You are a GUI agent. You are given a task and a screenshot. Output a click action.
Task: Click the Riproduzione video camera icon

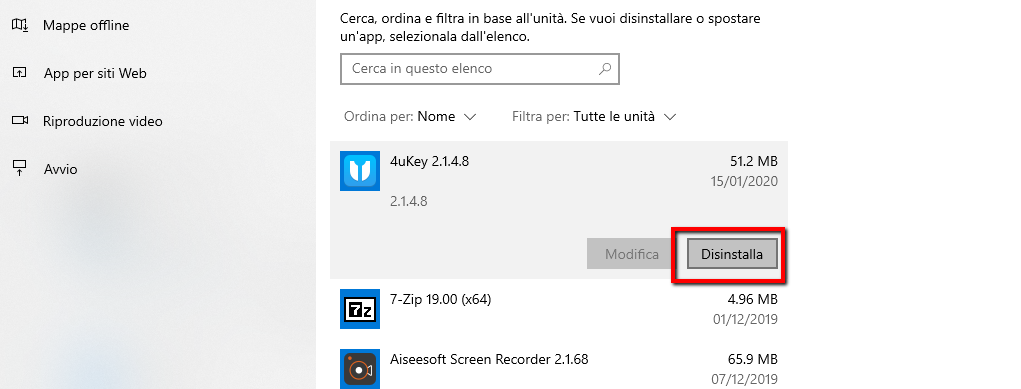point(20,121)
